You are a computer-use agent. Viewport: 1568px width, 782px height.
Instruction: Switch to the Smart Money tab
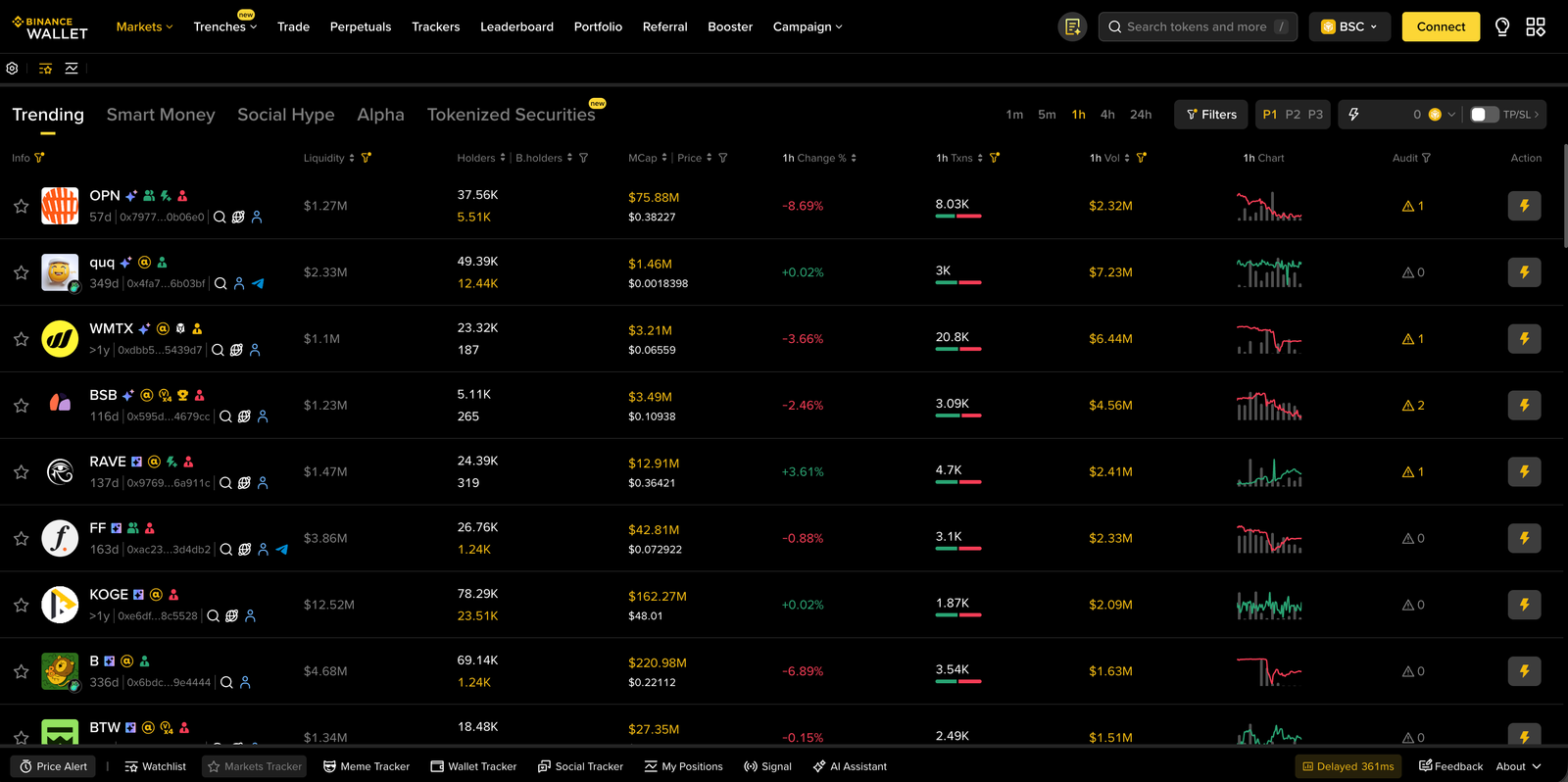[x=161, y=115]
